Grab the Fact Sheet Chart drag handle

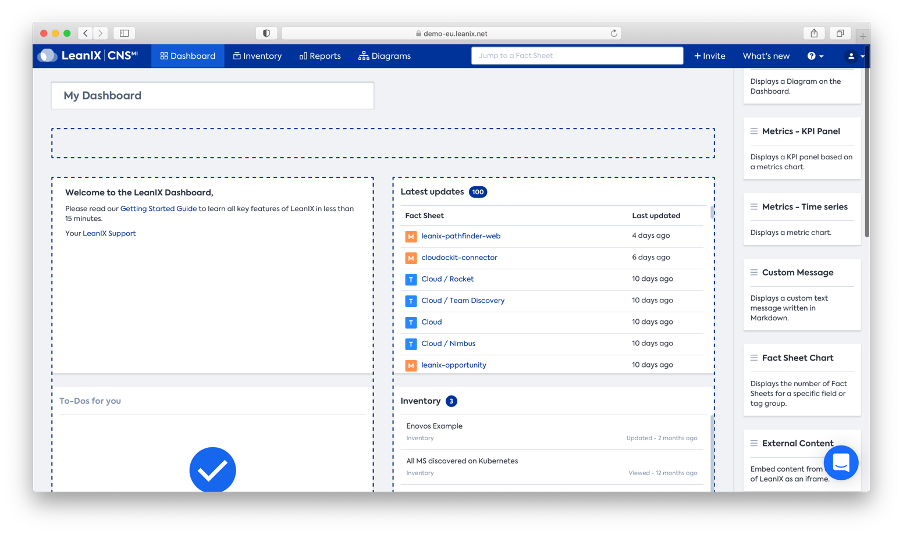tap(754, 358)
